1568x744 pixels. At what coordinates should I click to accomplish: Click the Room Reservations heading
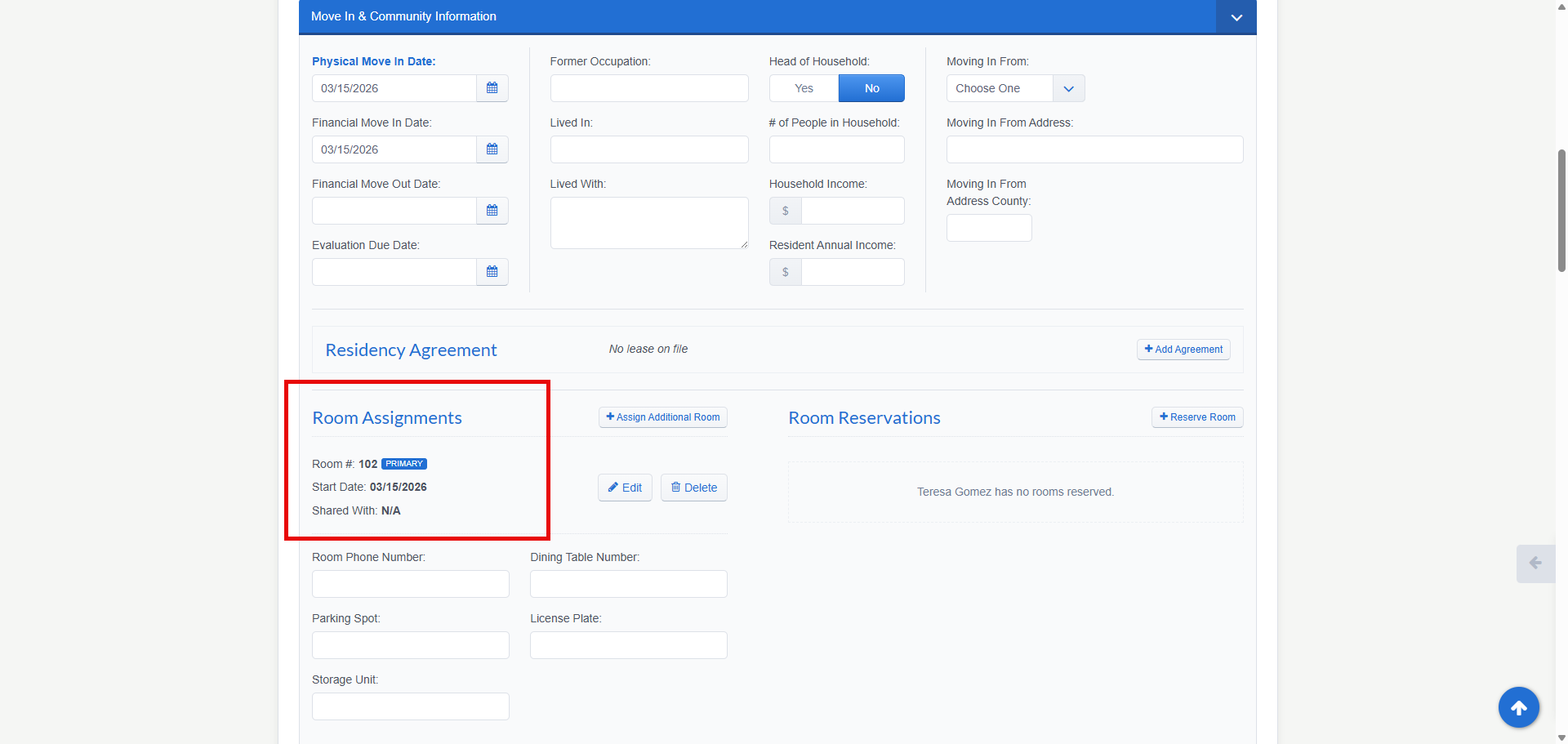coord(864,417)
